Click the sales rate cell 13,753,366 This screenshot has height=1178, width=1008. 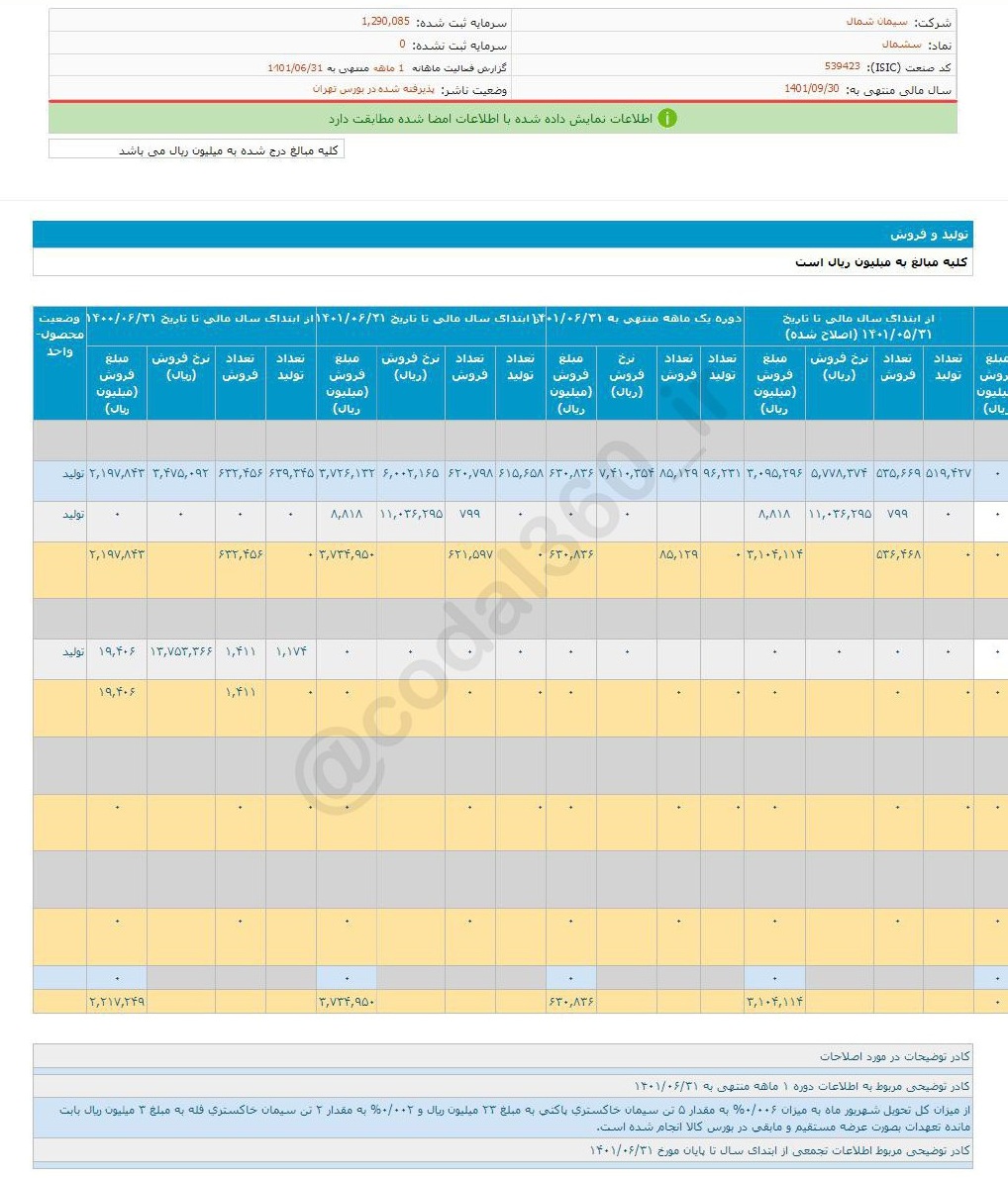(x=181, y=652)
